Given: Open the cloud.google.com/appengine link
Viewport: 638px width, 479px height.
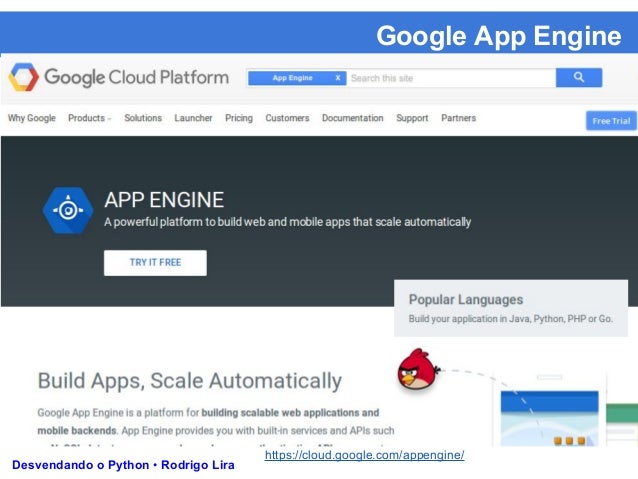Looking at the screenshot, I should point(364,455).
